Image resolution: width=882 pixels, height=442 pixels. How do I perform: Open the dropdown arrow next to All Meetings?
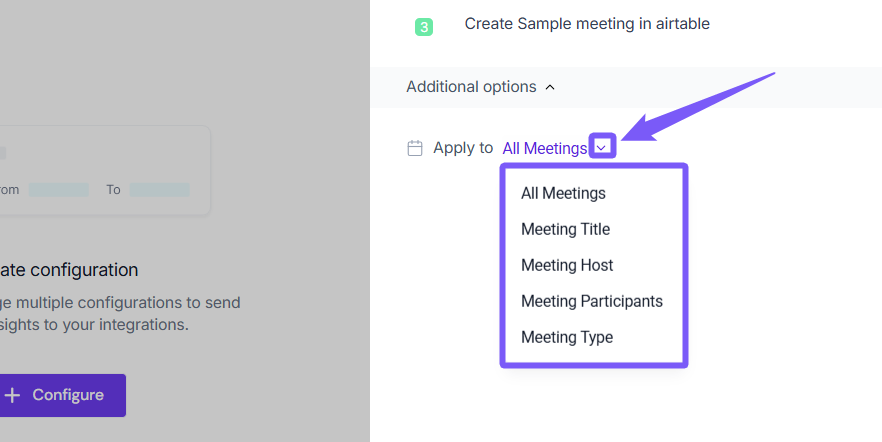[x=602, y=148]
